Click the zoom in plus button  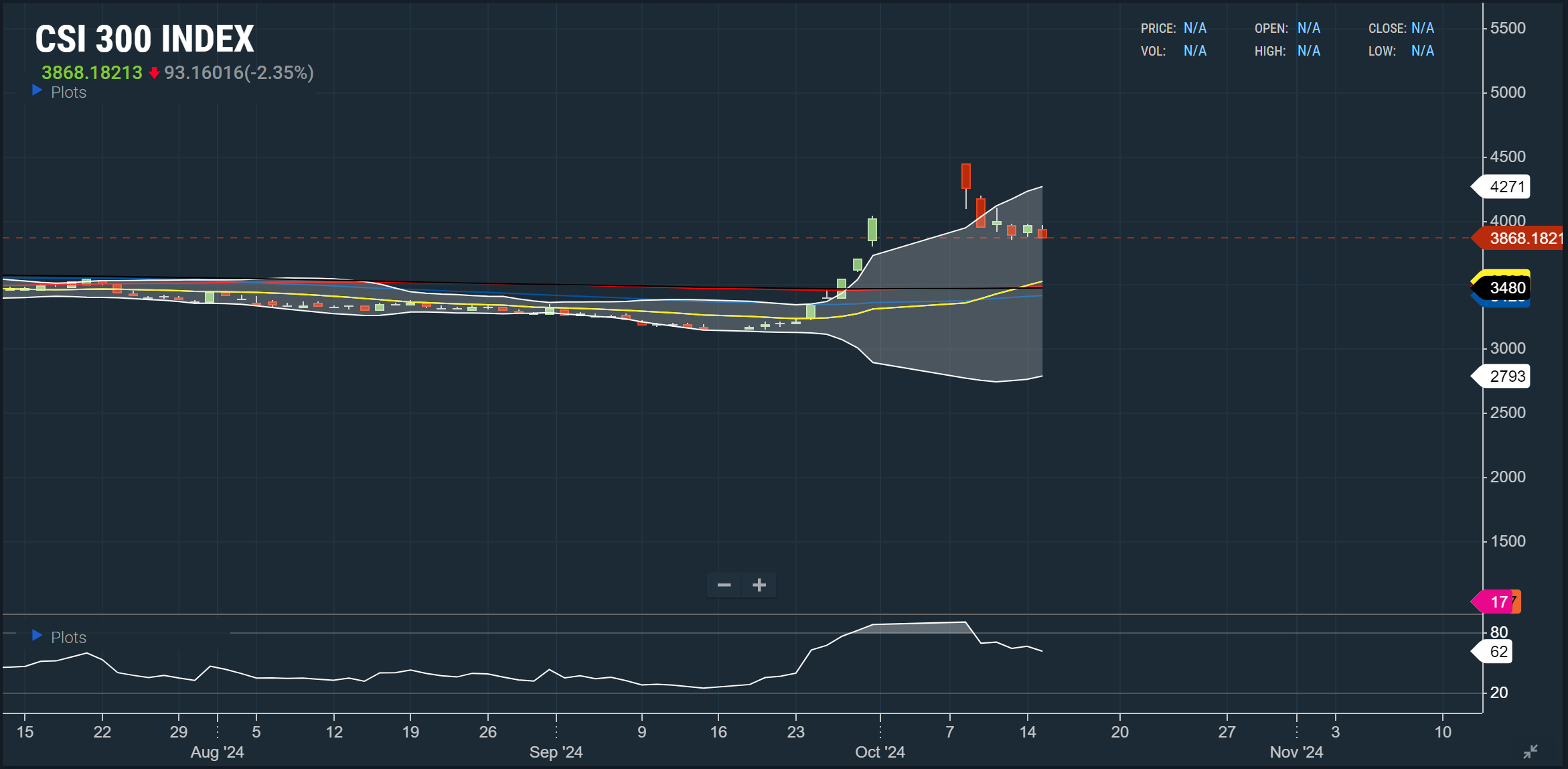pyautogui.click(x=759, y=585)
